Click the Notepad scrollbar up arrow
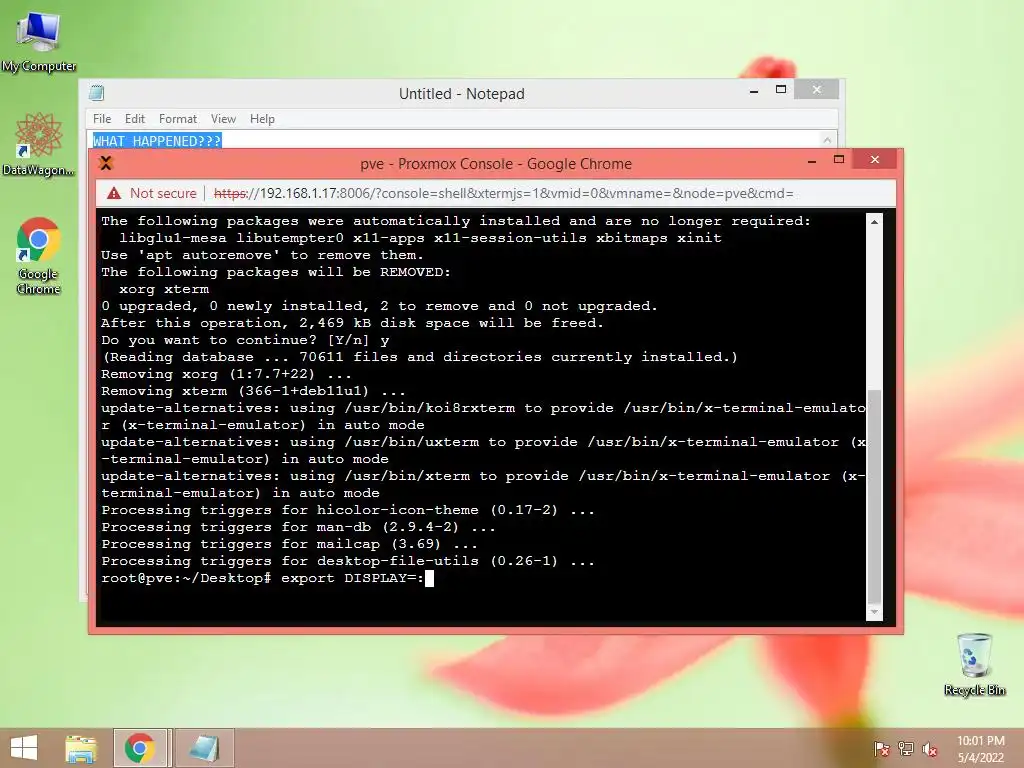Screen dimensions: 1024x768 click(x=827, y=140)
